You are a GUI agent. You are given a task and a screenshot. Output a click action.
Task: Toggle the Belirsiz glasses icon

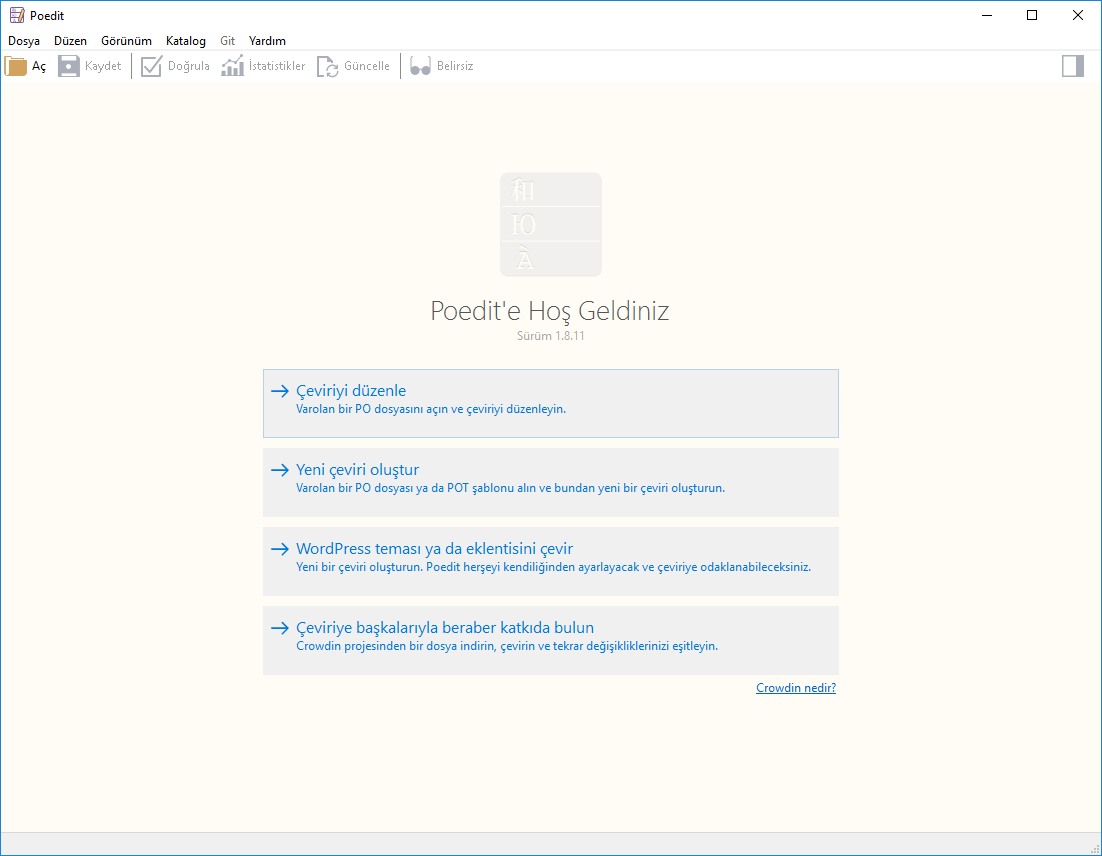tap(420, 66)
